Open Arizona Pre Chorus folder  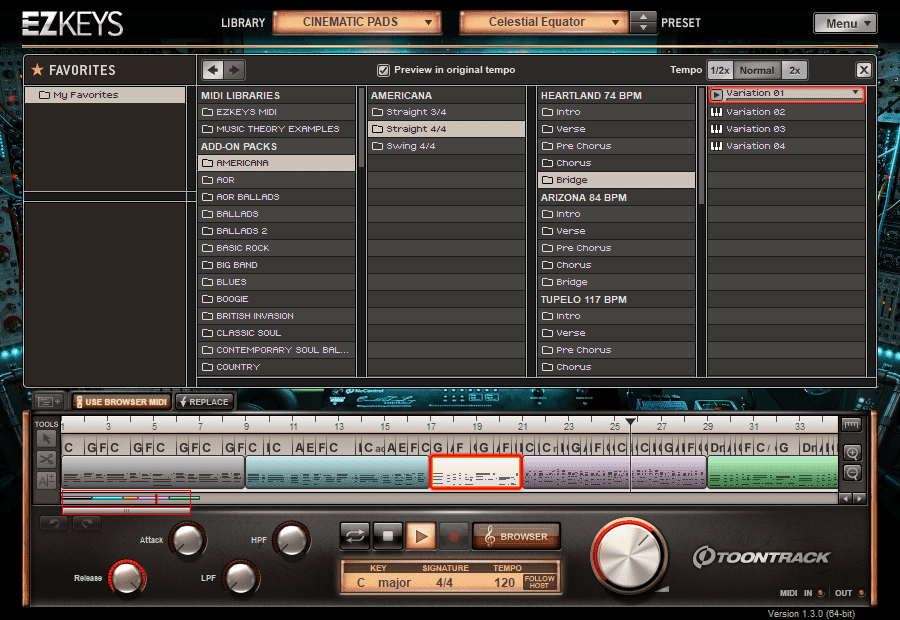click(616, 248)
